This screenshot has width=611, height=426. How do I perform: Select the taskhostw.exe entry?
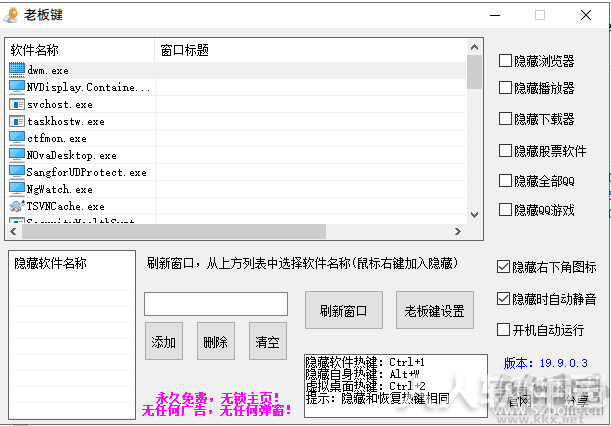[x=66, y=121]
